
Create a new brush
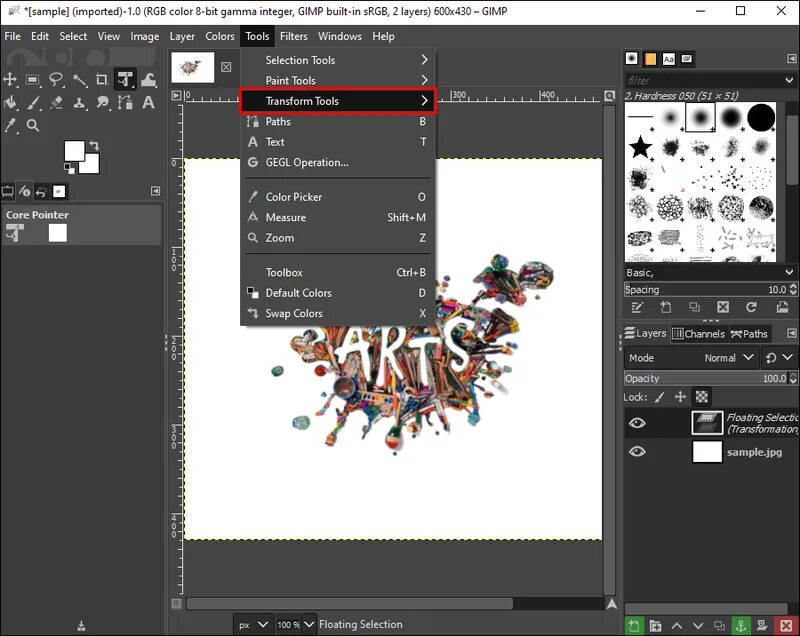point(666,307)
